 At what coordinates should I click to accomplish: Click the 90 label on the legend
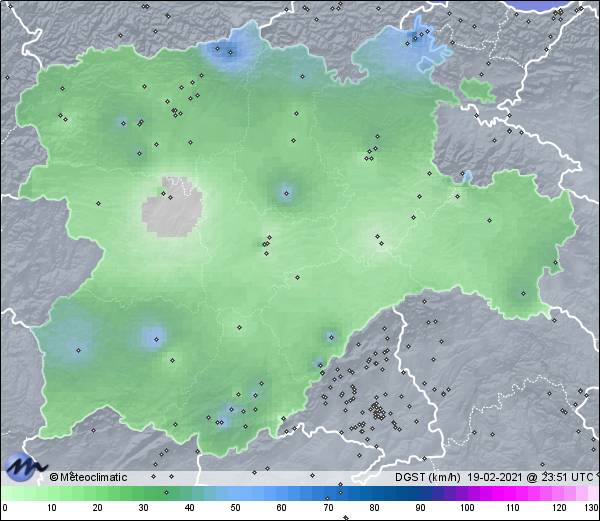pyautogui.click(x=420, y=508)
